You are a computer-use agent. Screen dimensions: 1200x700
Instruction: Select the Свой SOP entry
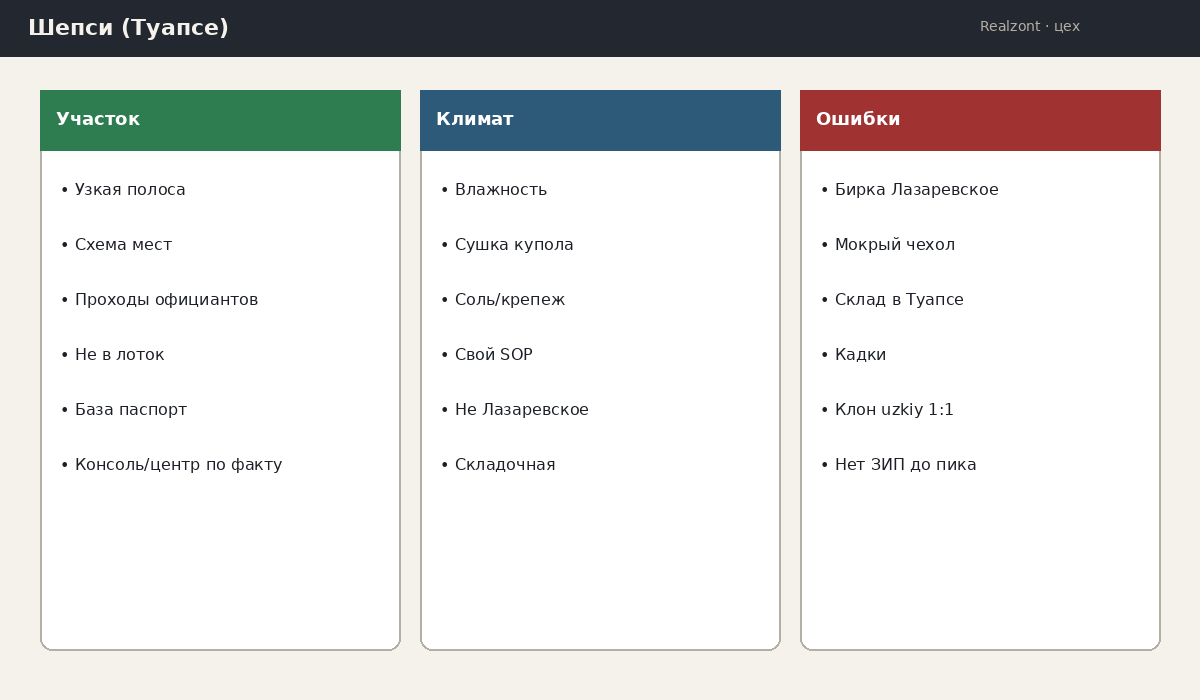click(486, 355)
